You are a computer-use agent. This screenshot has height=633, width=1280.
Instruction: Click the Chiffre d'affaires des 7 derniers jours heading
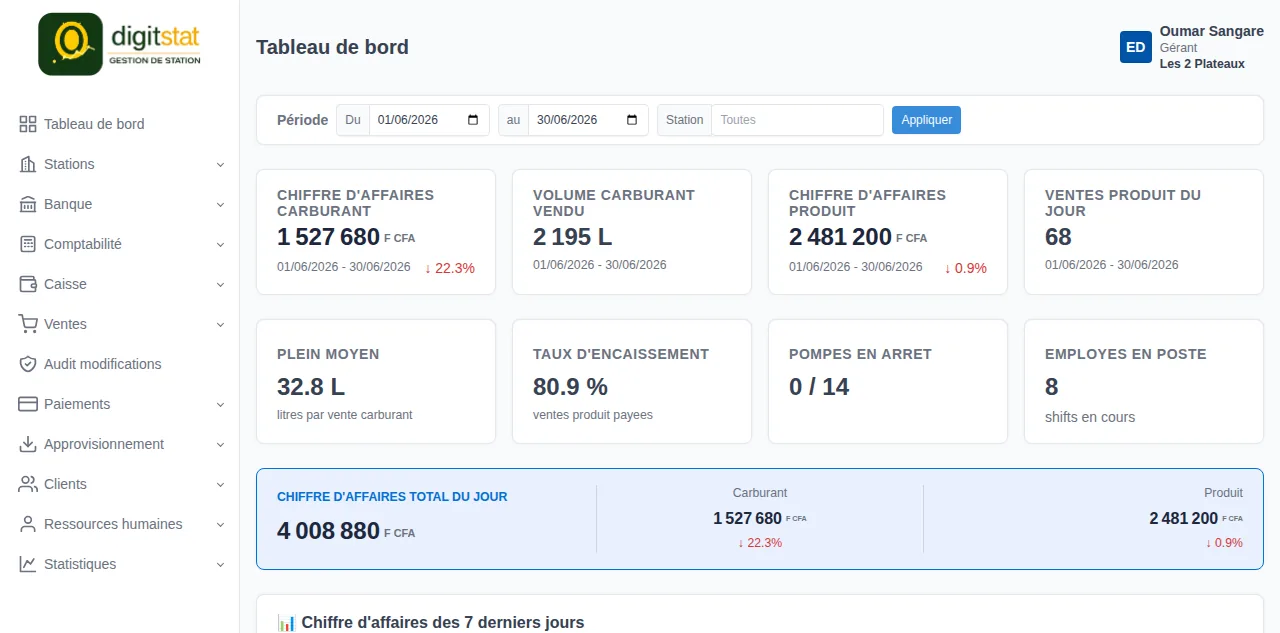(x=443, y=623)
